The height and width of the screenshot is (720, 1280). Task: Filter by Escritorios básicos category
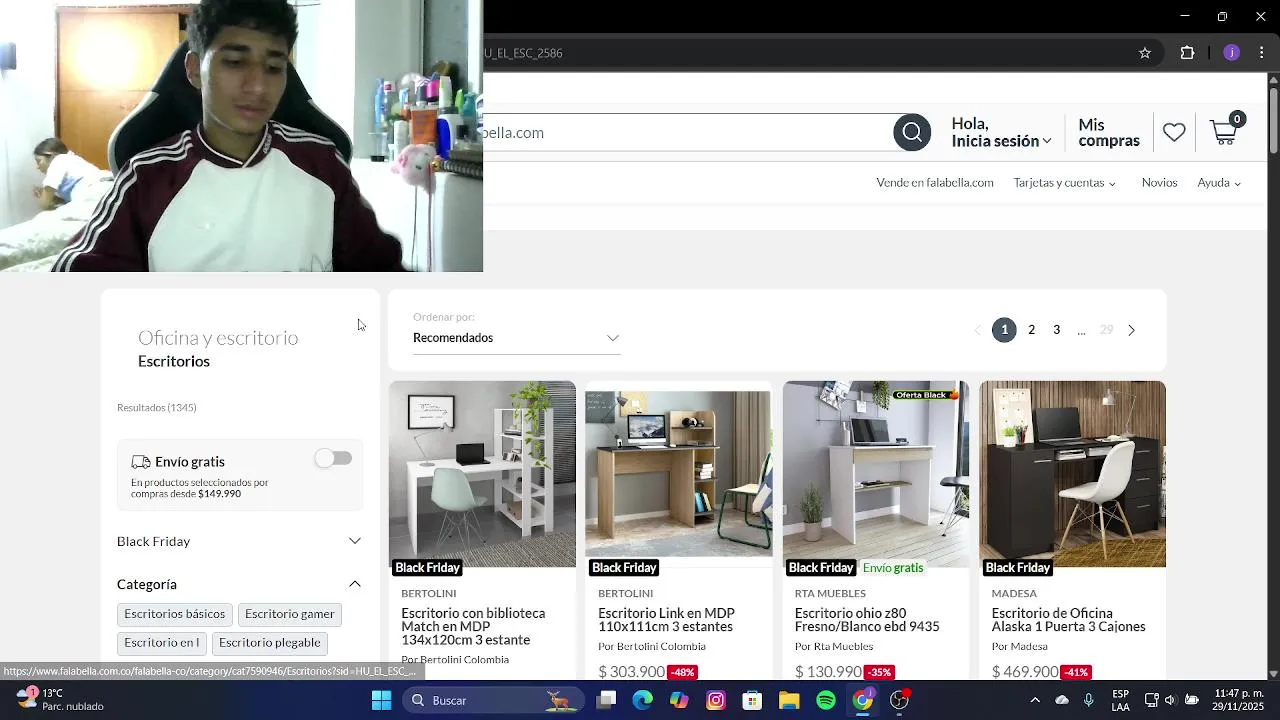[174, 614]
